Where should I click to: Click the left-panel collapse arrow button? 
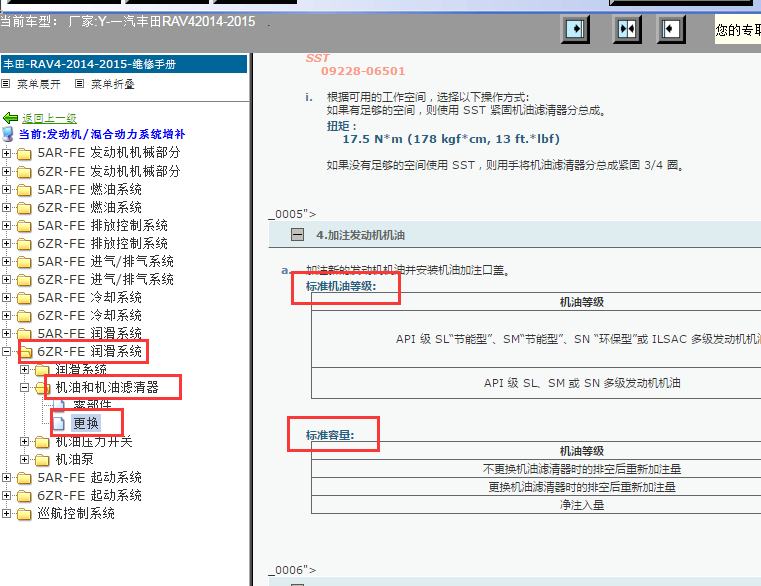click(x=575, y=29)
